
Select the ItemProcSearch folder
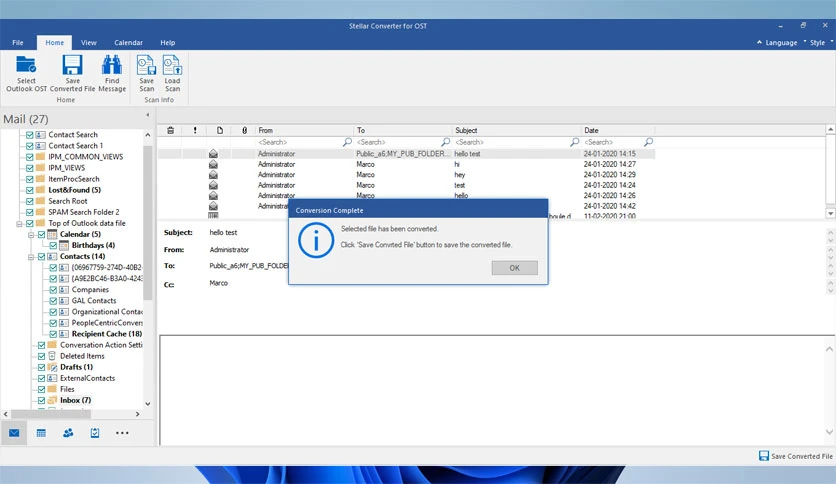coord(74,179)
